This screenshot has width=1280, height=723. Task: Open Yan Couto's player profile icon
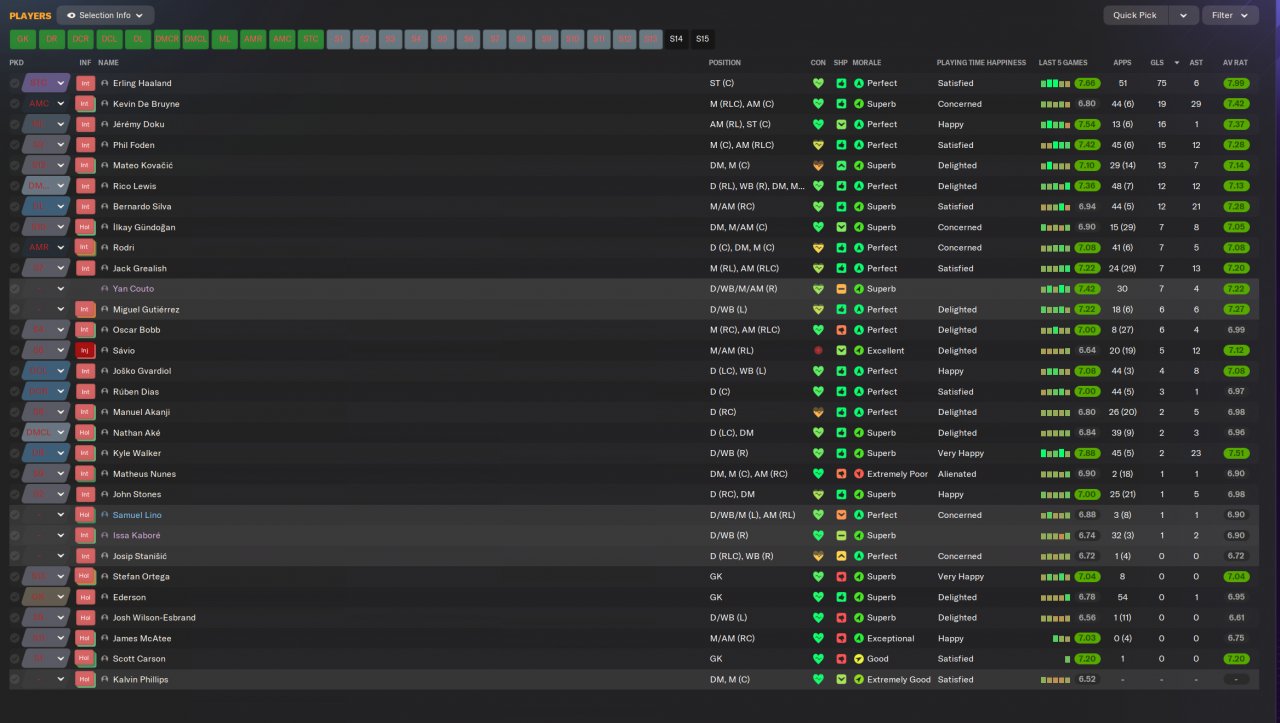pyautogui.click(x=105, y=289)
